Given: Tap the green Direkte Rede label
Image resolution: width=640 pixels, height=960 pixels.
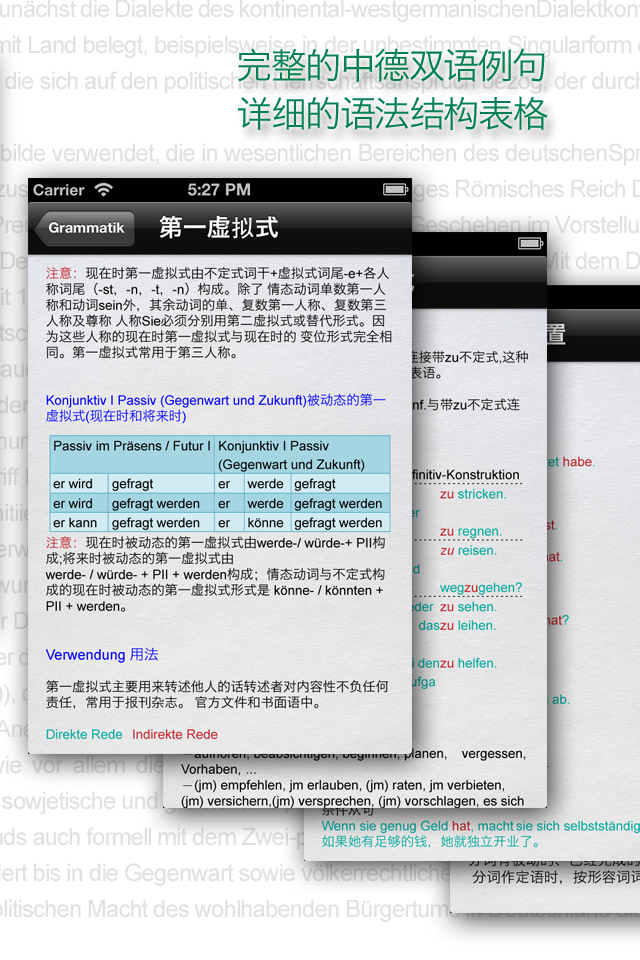Looking at the screenshot, I should tap(85, 734).
